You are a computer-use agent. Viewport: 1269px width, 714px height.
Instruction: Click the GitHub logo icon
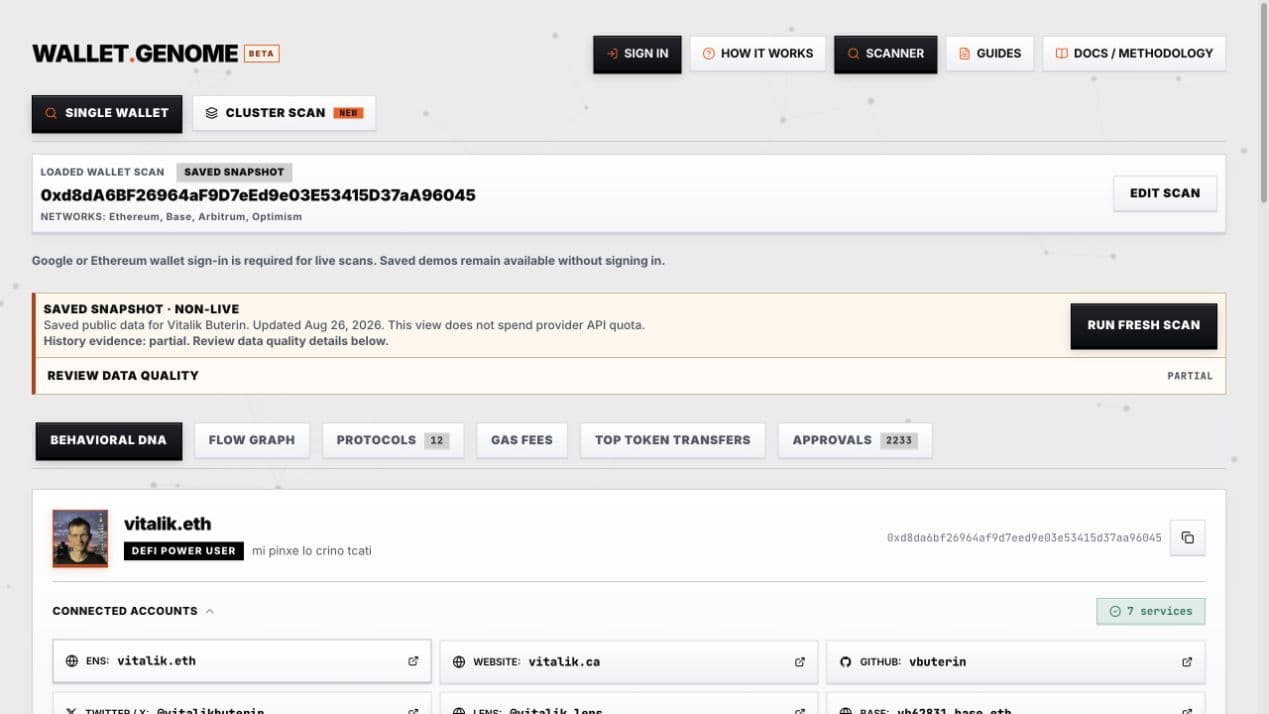[846, 661]
